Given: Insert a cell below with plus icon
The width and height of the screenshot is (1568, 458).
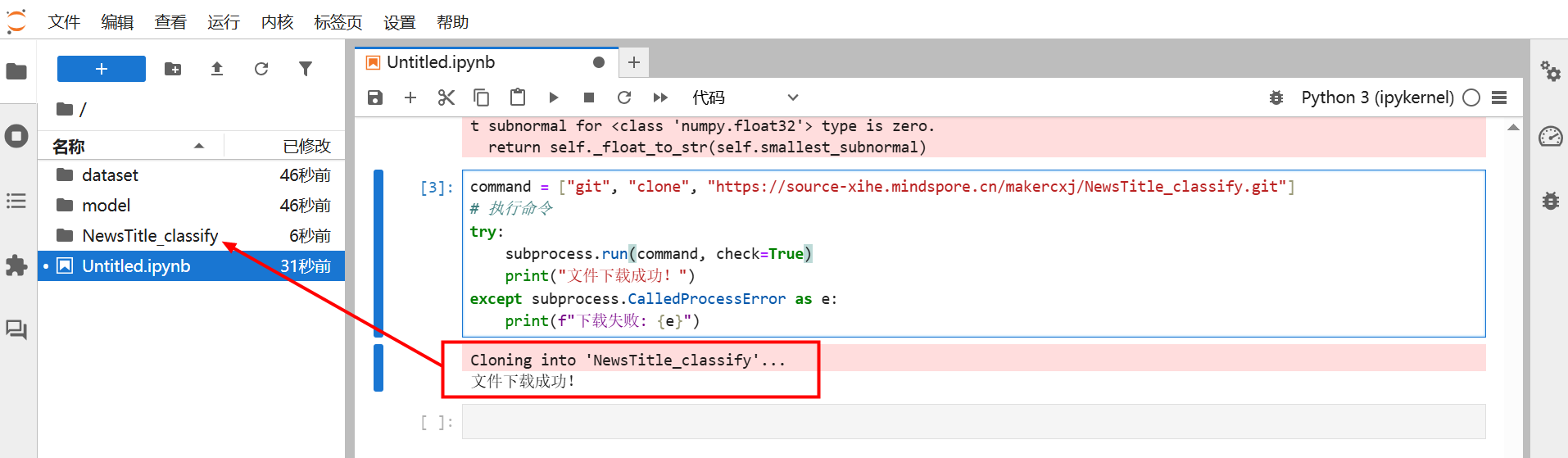Looking at the screenshot, I should [410, 97].
